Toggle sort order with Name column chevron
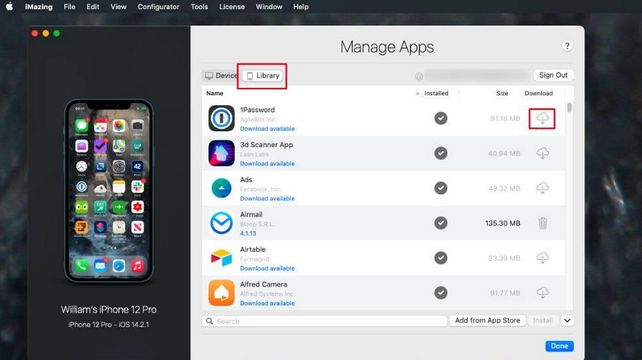 click(x=417, y=94)
